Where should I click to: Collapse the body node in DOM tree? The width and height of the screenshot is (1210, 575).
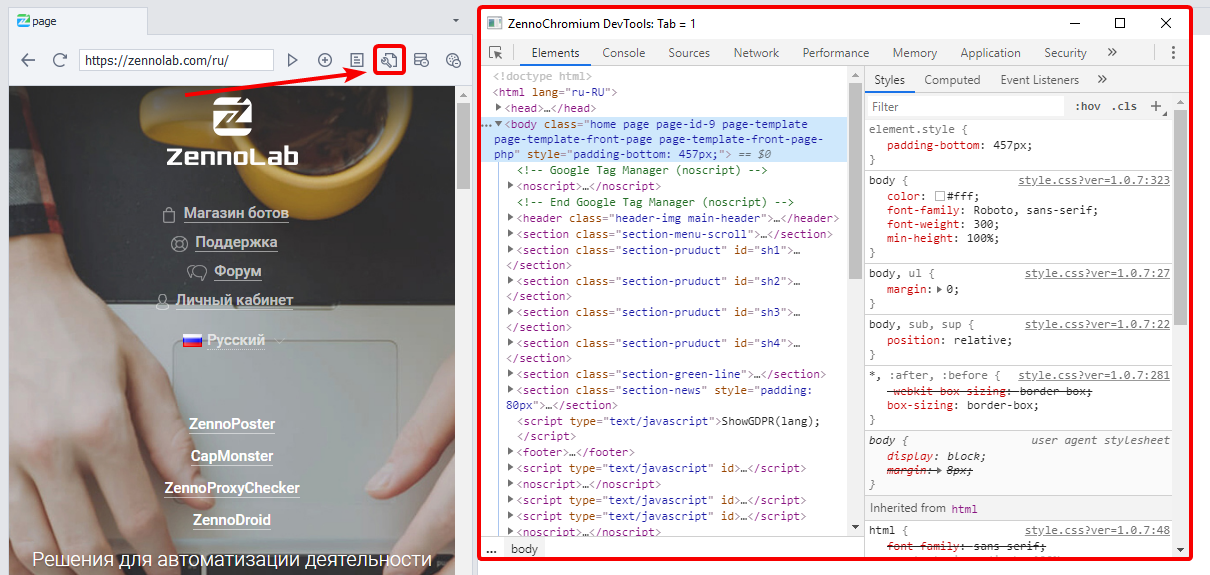[x=499, y=124]
